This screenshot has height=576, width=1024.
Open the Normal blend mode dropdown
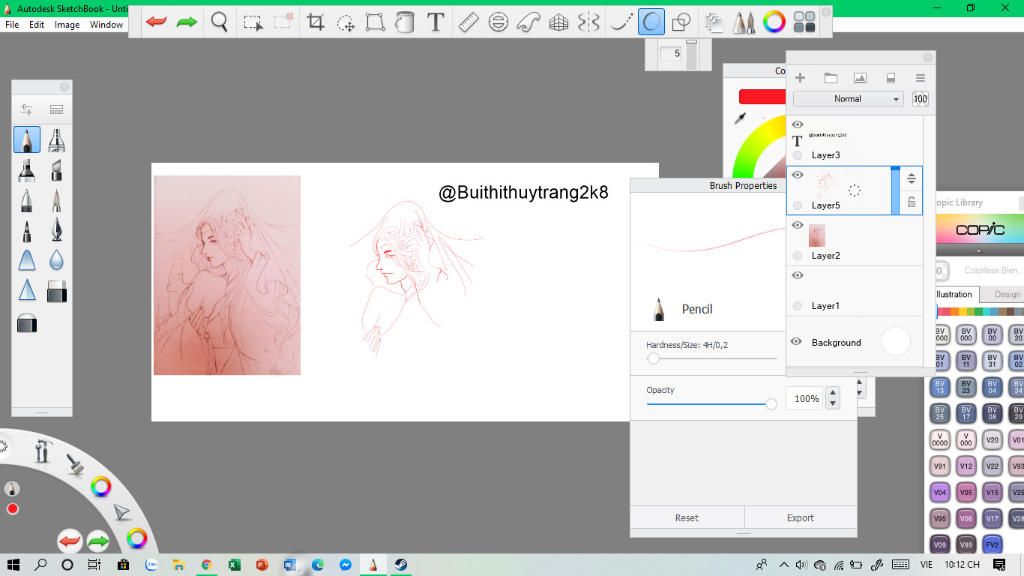click(848, 99)
